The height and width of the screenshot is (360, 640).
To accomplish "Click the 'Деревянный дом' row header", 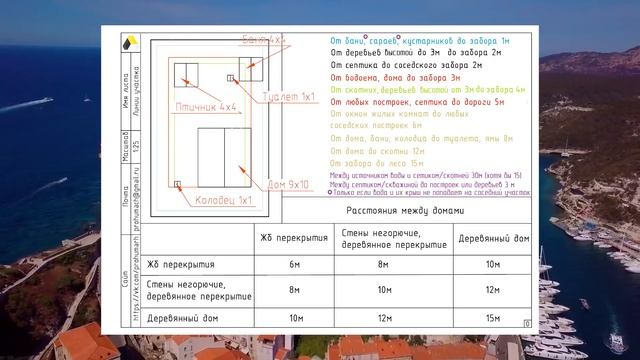I will pyautogui.click(x=182, y=318).
